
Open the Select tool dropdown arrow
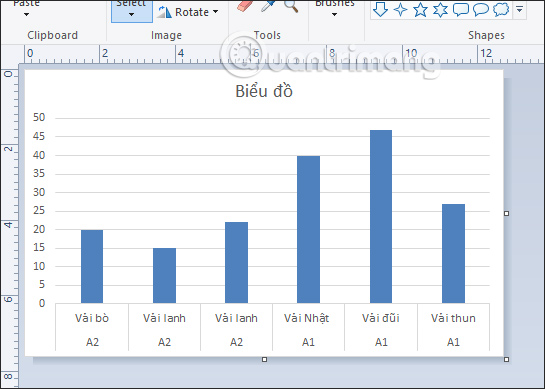[x=131, y=15]
